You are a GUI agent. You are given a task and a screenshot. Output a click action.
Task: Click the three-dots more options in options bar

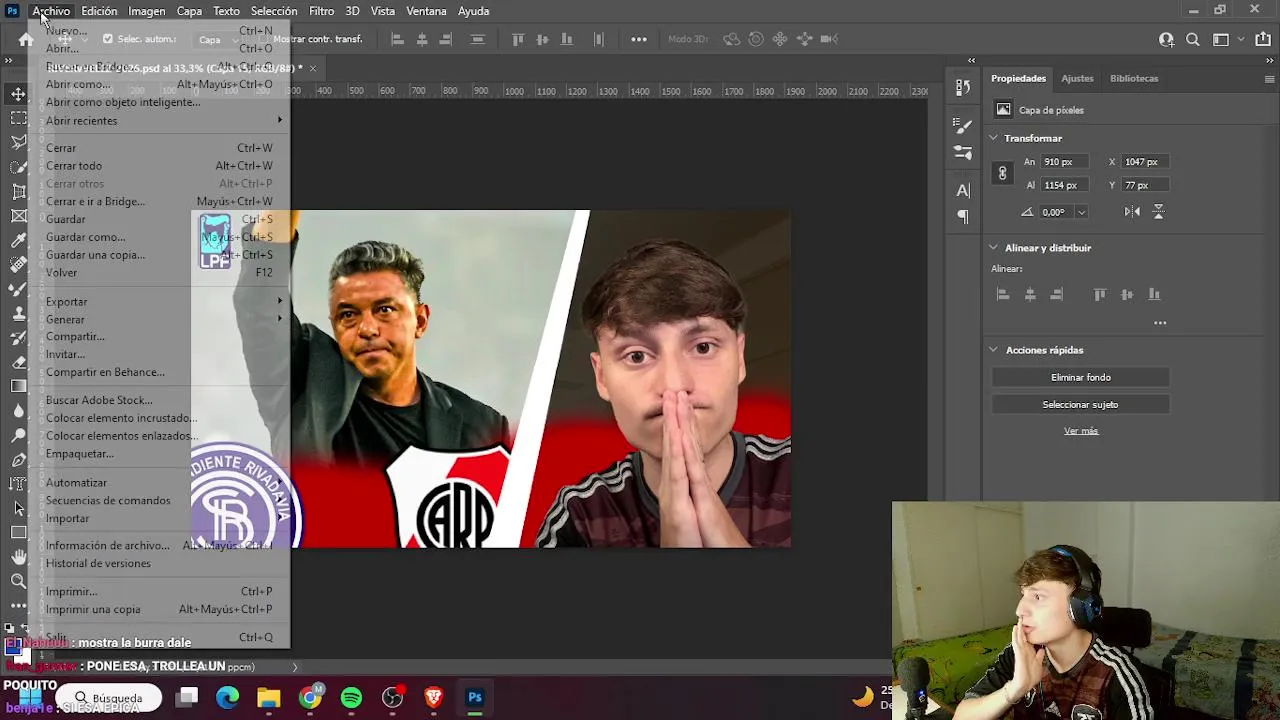639,39
